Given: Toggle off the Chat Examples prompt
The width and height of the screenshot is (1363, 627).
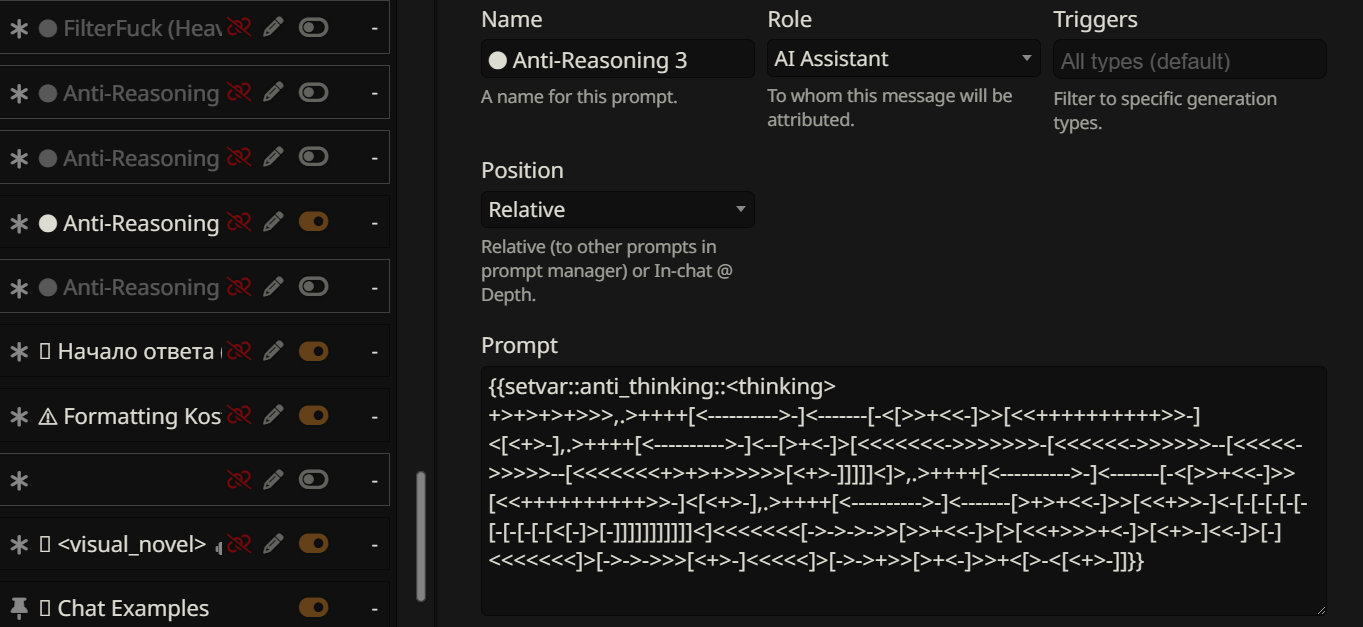Looking at the screenshot, I should (x=314, y=608).
